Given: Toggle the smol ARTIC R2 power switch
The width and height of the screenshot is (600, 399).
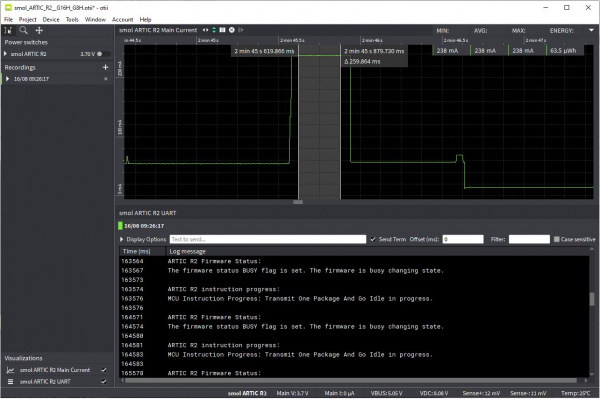Looking at the screenshot, I should click(x=103, y=54).
